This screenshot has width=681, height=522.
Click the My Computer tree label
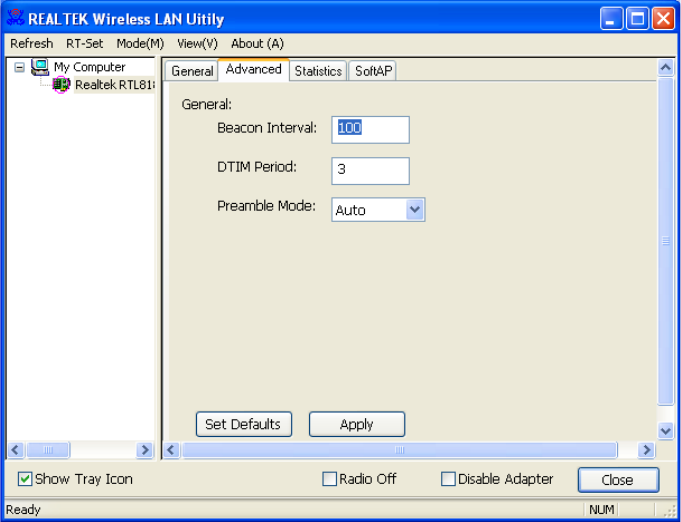tap(89, 67)
